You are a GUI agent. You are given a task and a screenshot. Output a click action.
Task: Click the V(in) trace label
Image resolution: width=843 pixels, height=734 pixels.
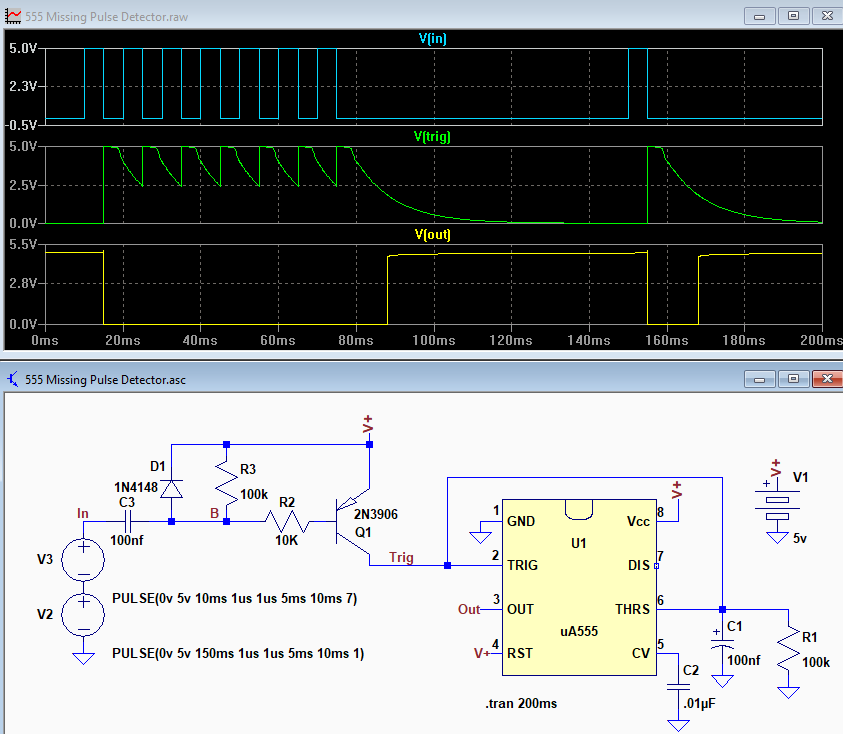432,39
